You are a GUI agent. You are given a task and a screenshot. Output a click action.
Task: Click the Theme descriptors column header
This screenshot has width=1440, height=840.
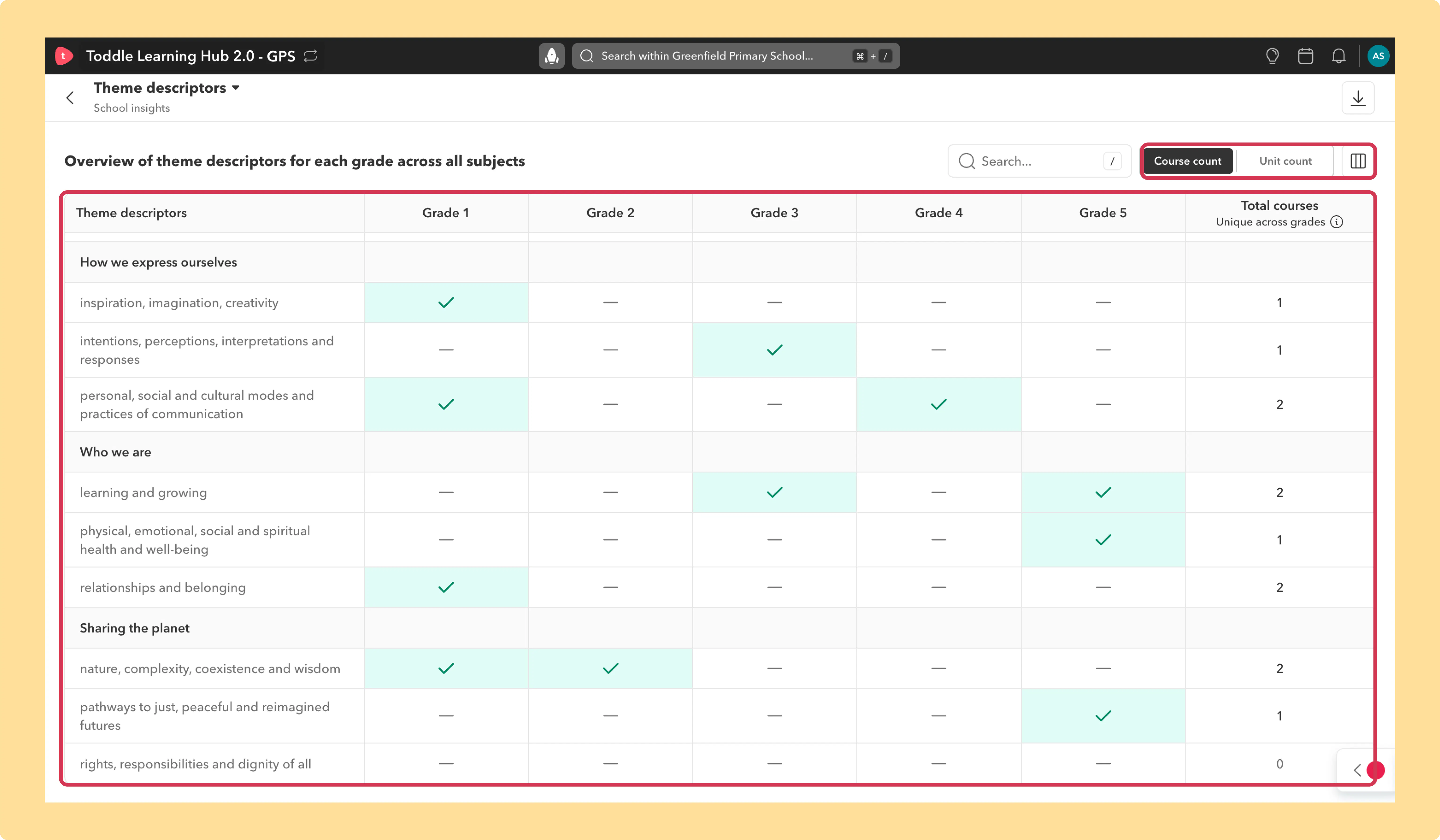pos(214,213)
